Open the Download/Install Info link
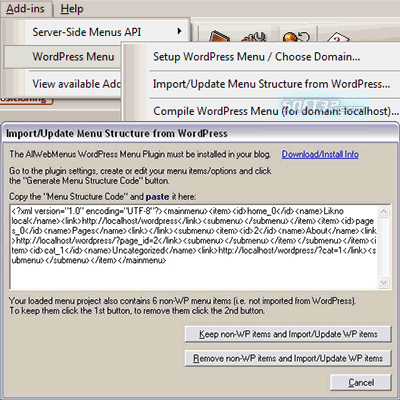 point(320,154)
